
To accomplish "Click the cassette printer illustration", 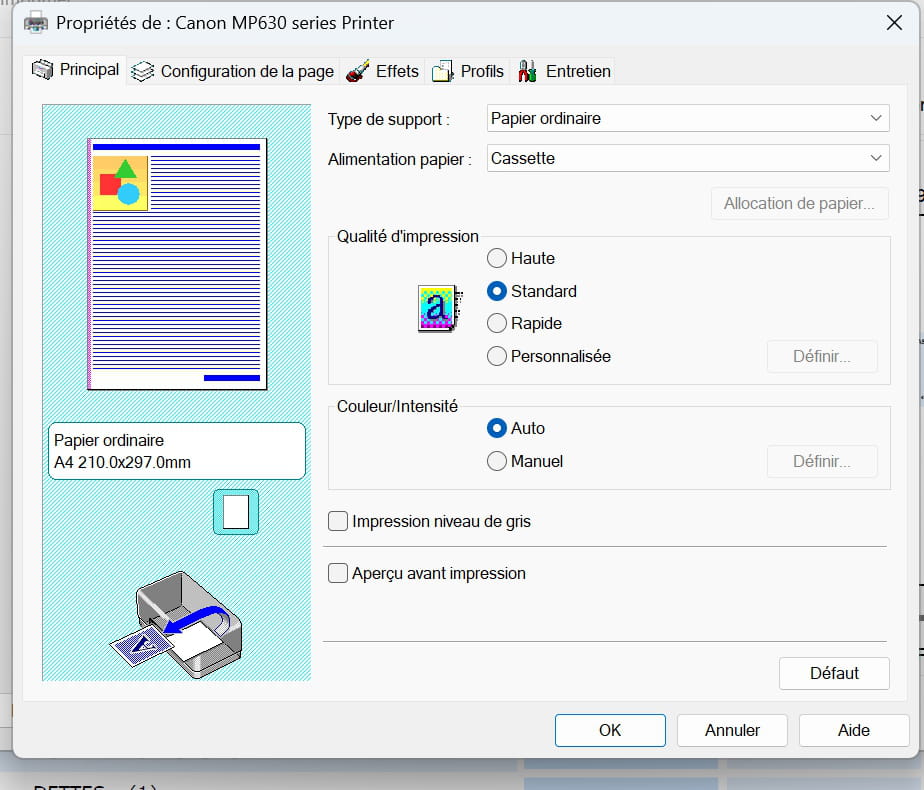I will [x=176, y=626].
